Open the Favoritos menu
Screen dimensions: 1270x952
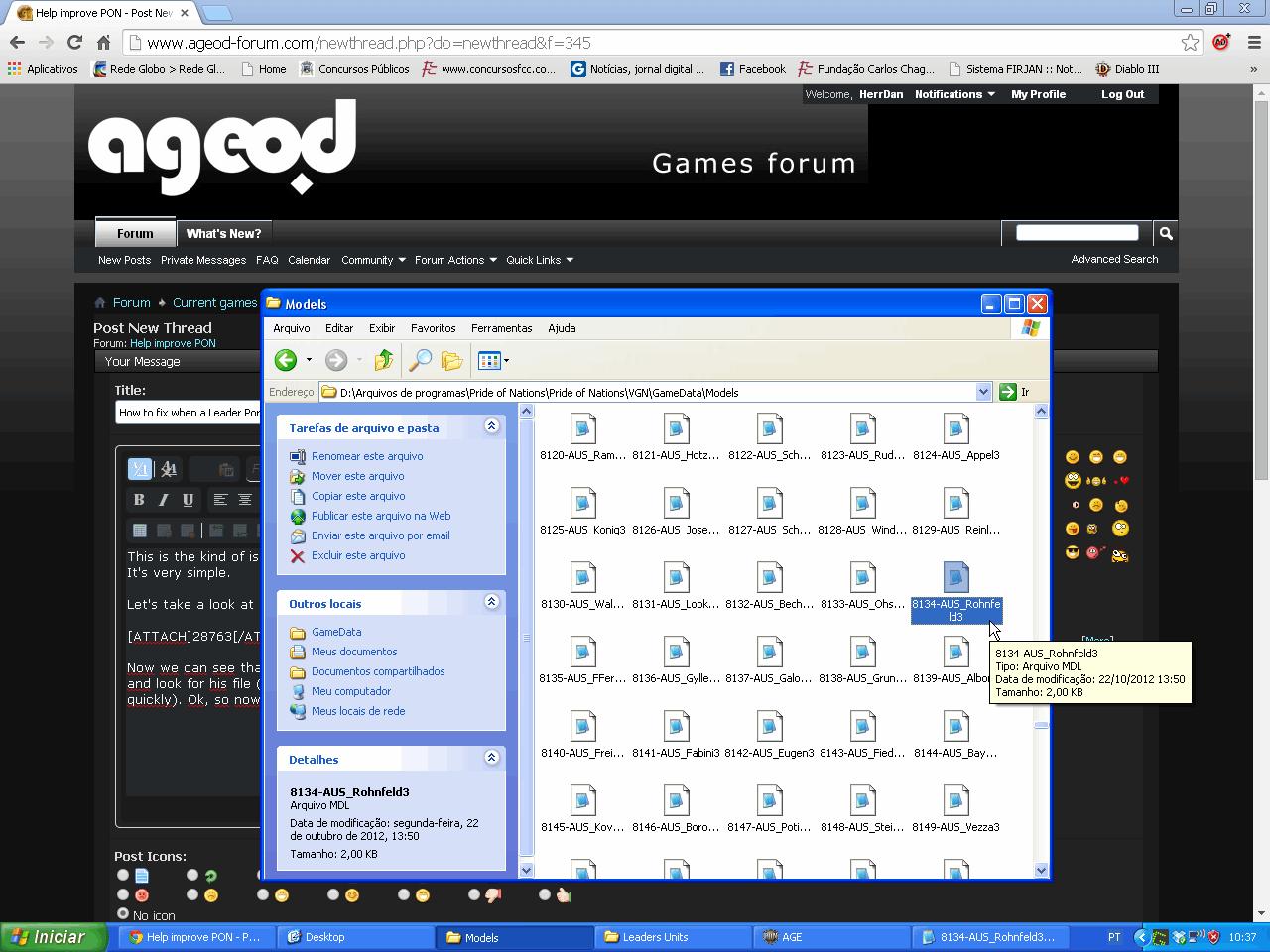point(433,328)
